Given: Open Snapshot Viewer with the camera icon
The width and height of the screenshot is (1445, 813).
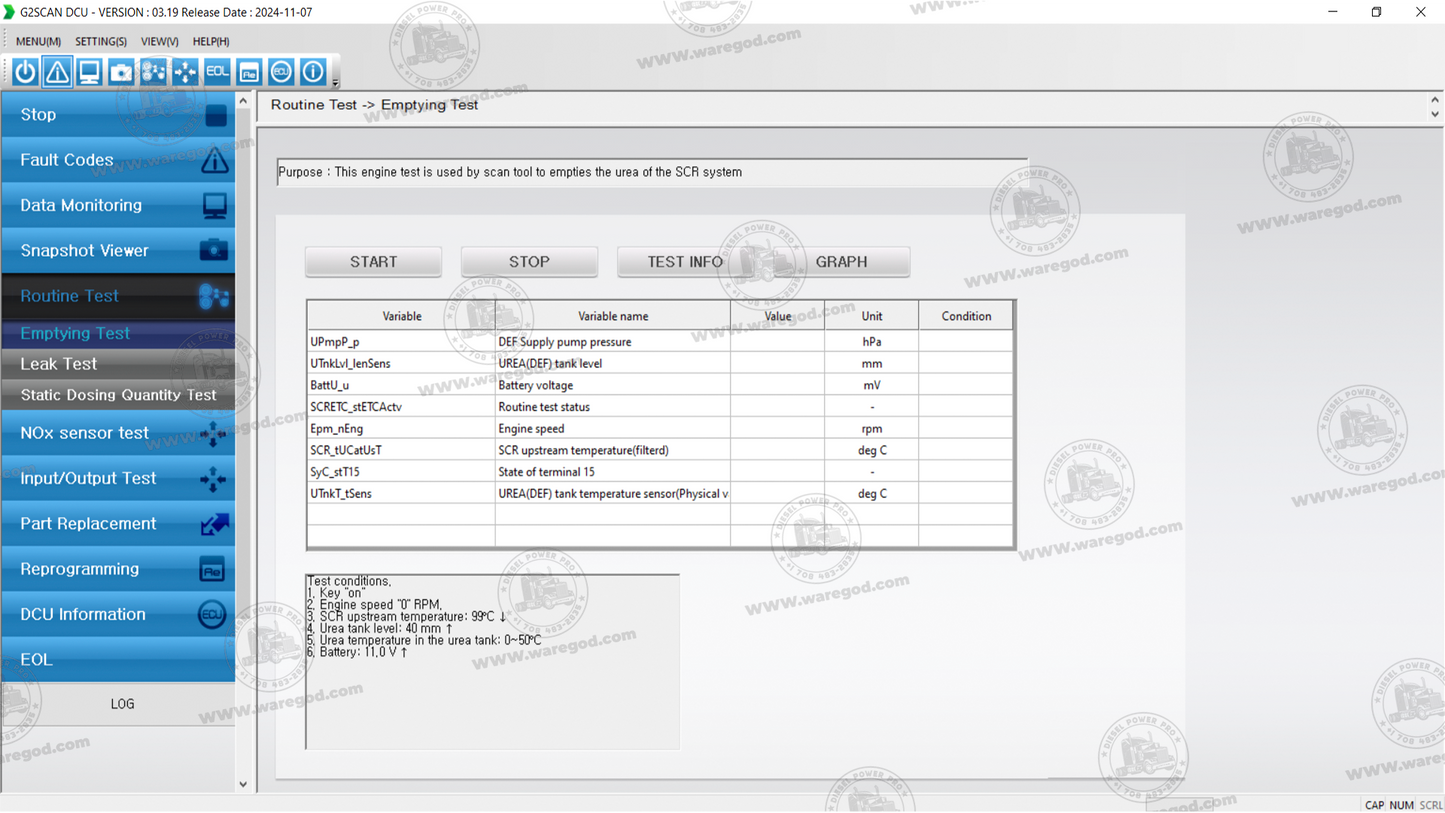Looking at the screenshot, I should [x=120, y=71].
